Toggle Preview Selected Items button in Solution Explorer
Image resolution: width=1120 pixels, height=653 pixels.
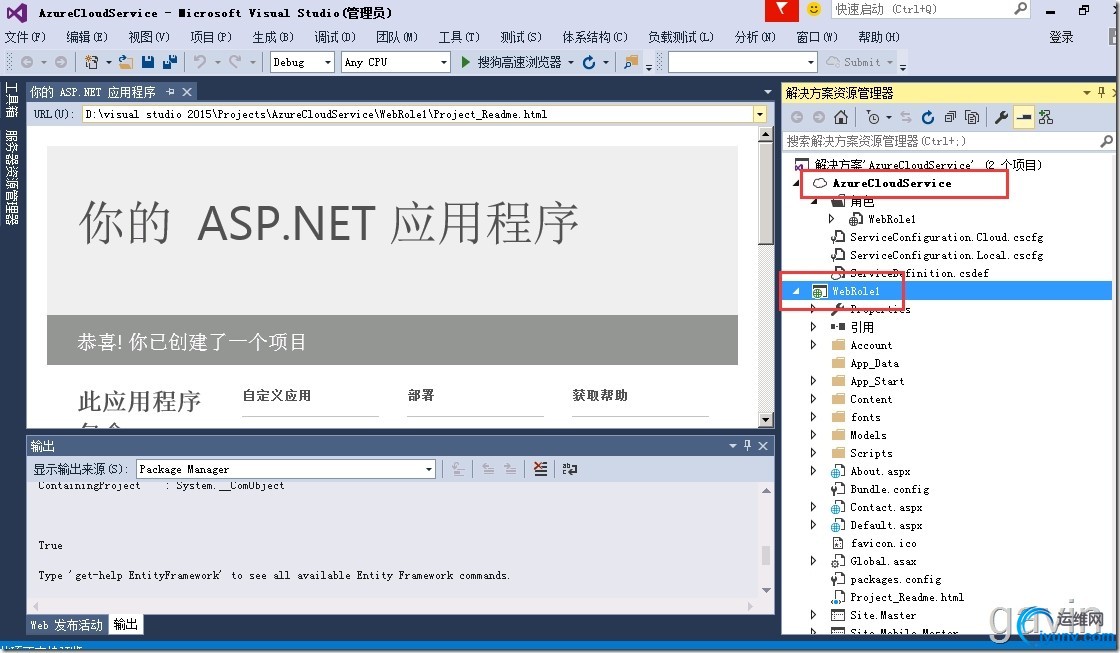(1024, 117)
